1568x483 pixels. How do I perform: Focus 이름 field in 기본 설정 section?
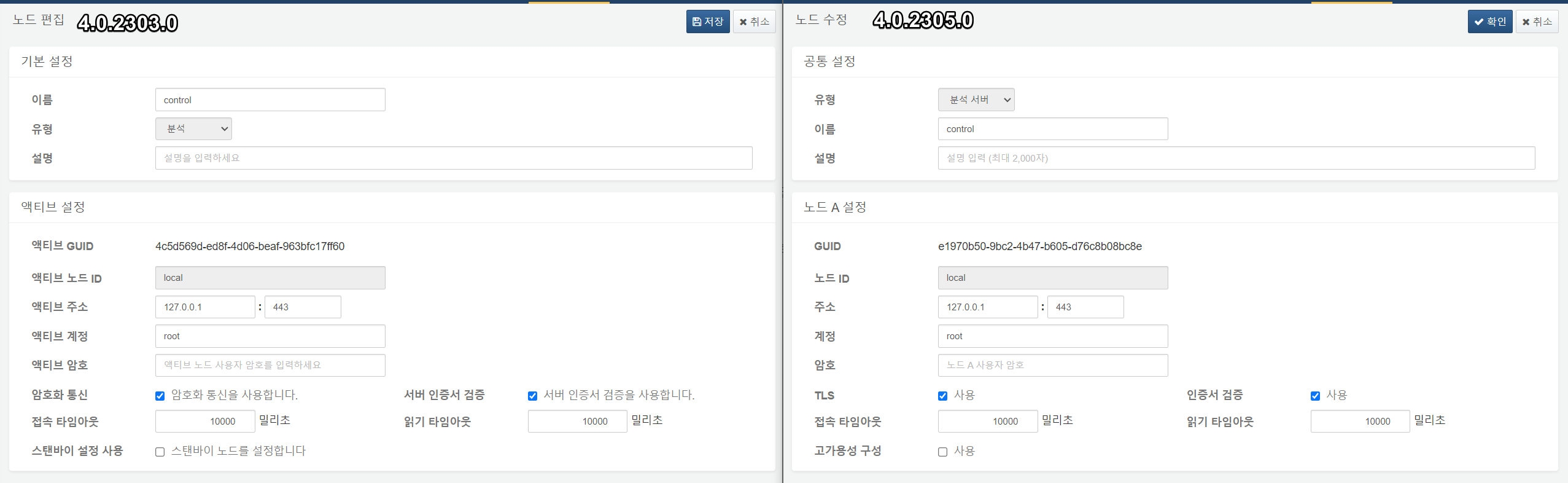pyautogui.click(x=270, y=100)
